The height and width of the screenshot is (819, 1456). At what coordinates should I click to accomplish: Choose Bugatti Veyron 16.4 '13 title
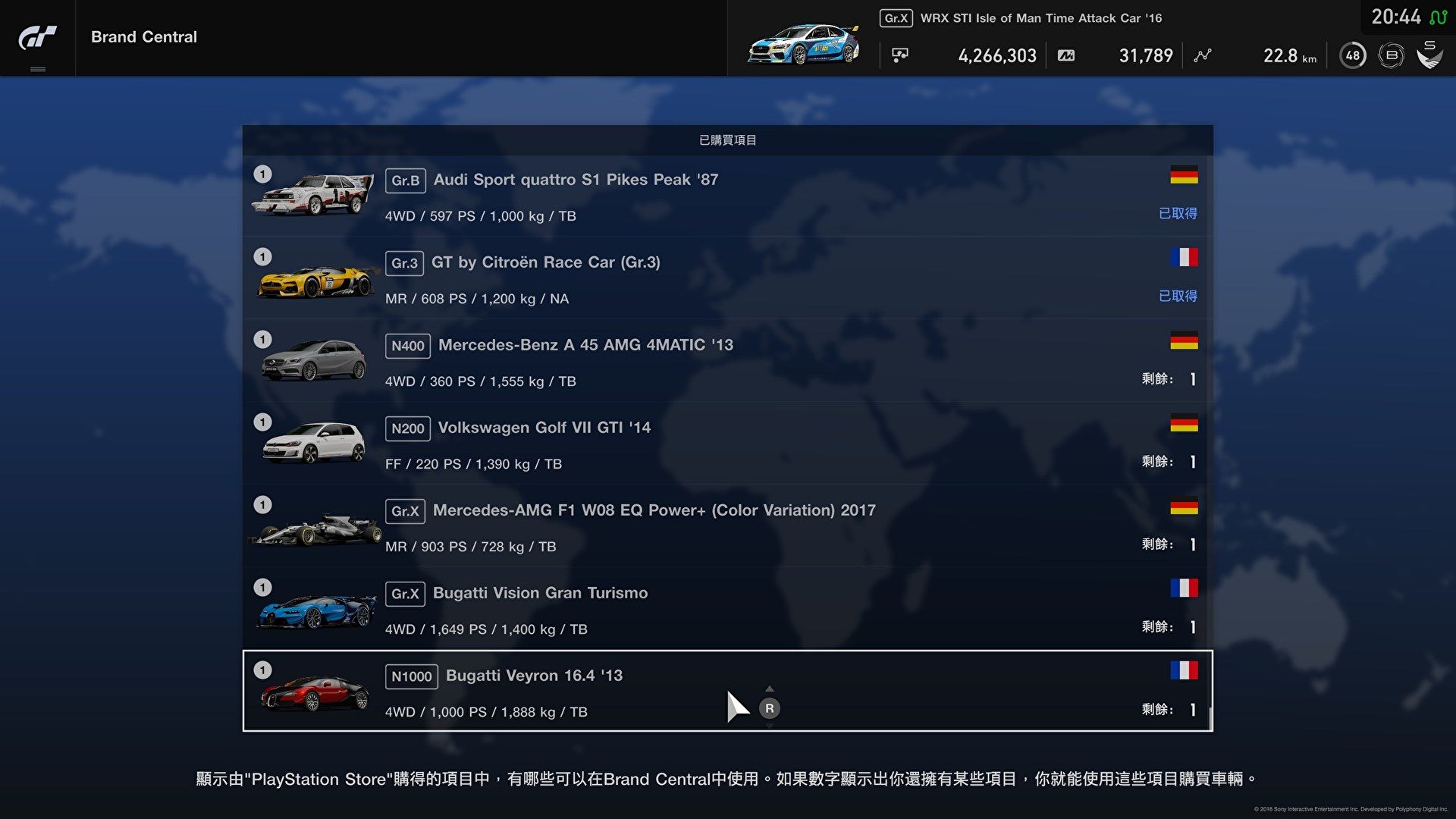534,676
